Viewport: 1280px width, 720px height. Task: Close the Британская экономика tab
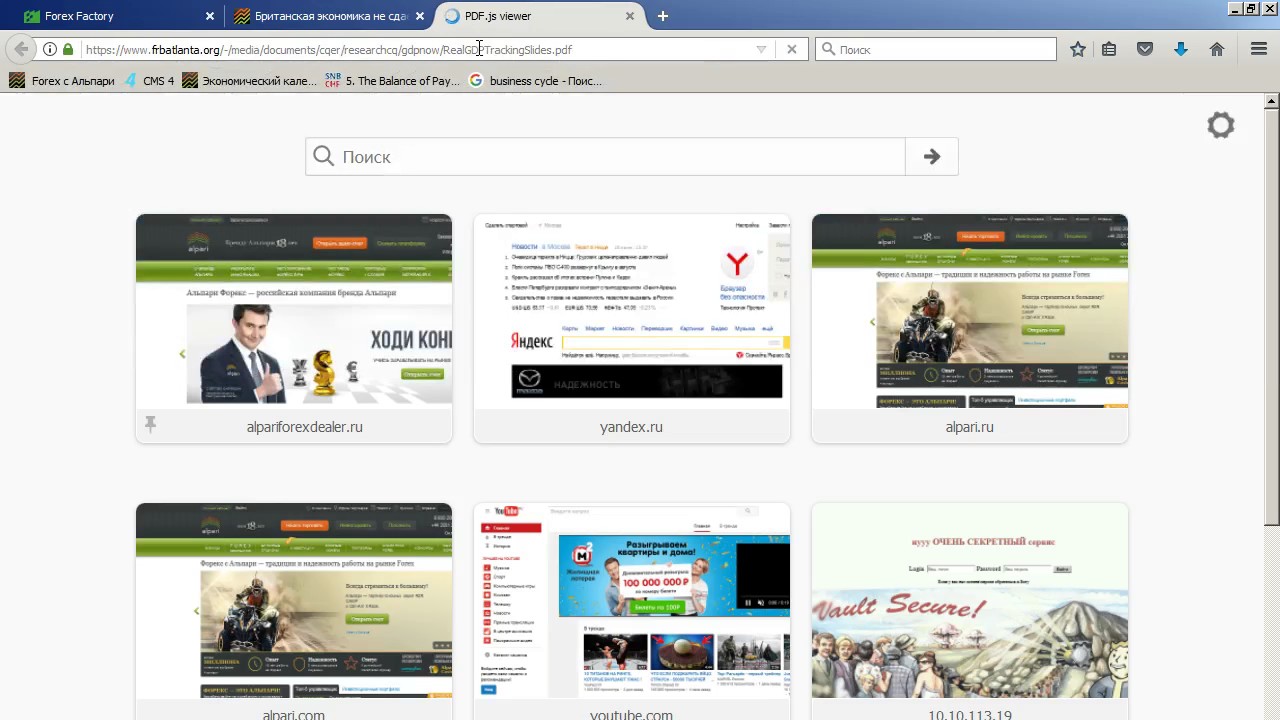point(420,16)
